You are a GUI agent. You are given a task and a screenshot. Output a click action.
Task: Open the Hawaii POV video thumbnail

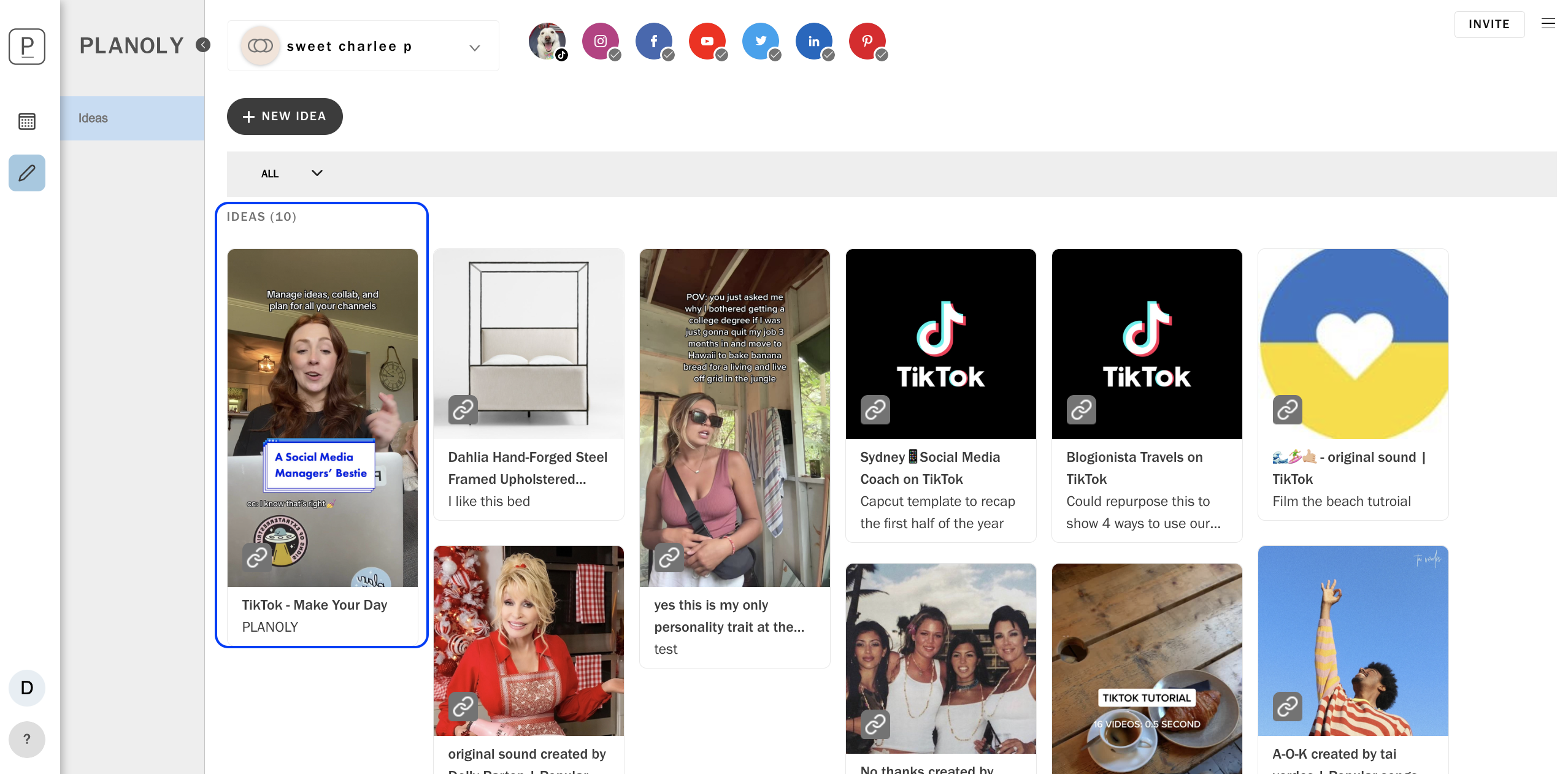click(x=735, y=418)
